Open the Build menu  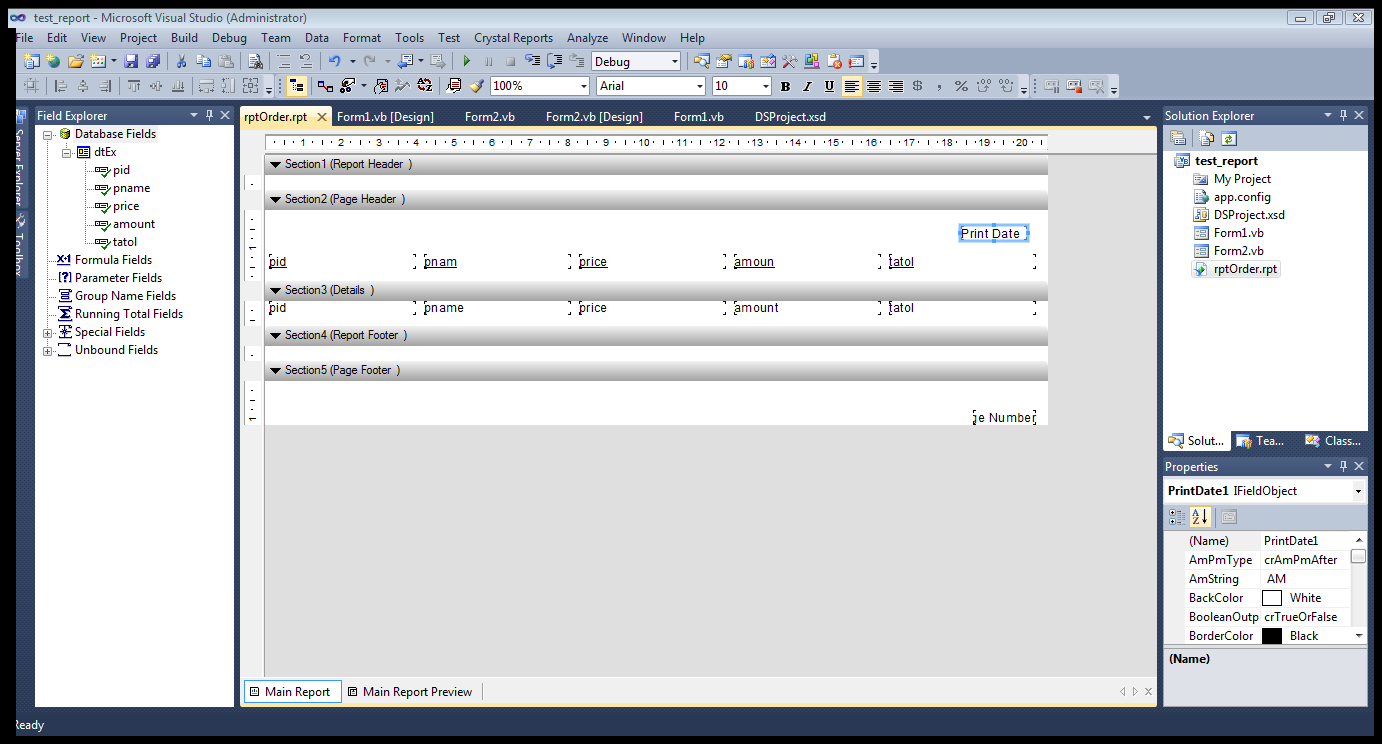click(x=184, y=38)
